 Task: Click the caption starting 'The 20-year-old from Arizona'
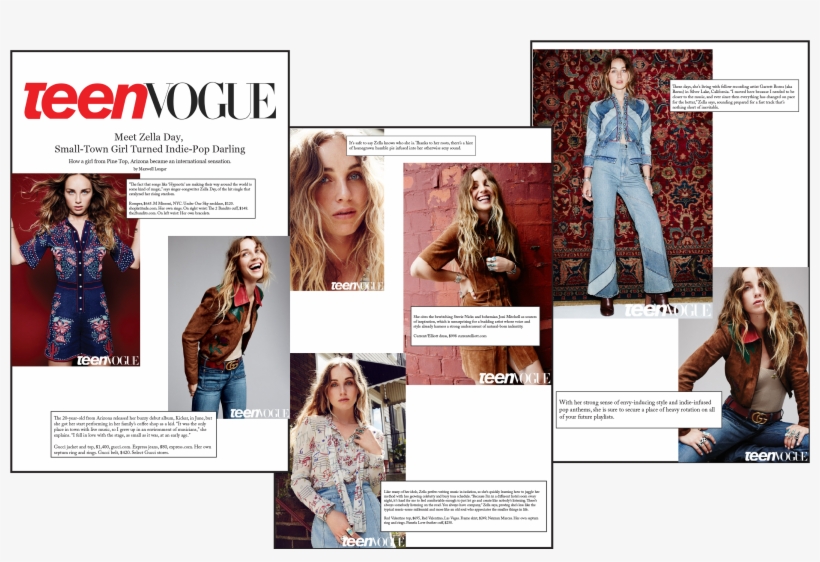[x=133, y=435]
